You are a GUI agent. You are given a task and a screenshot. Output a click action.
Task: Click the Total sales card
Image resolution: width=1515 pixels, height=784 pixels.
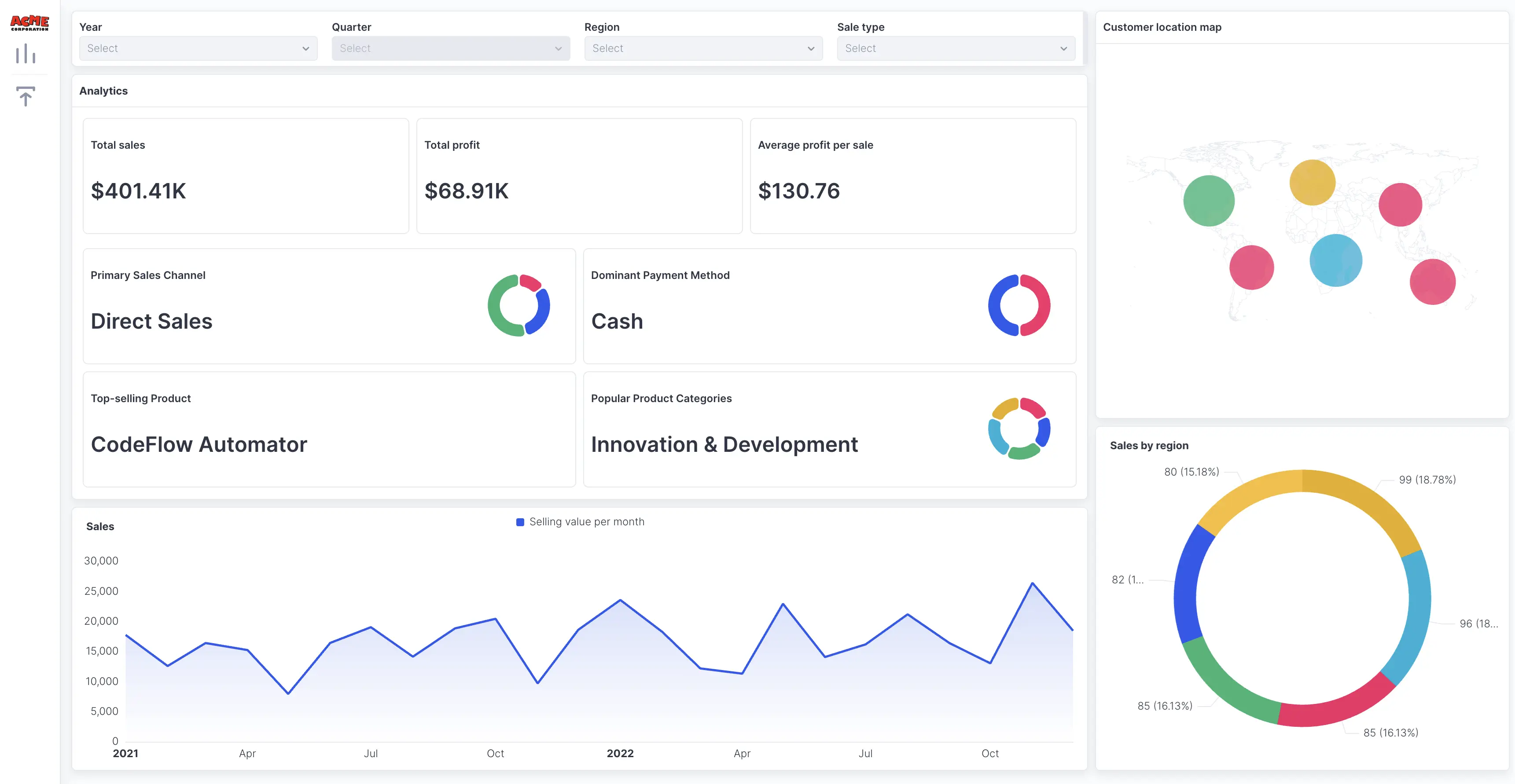point(245,176)
